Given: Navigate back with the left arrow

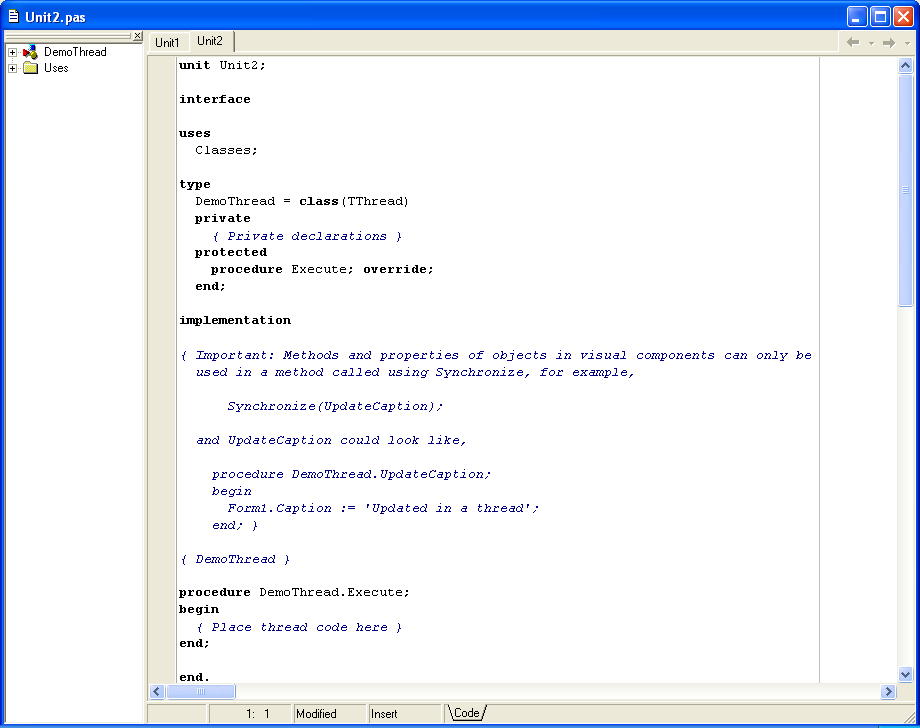Looking at the screenshot, I should tap(853, 42).
